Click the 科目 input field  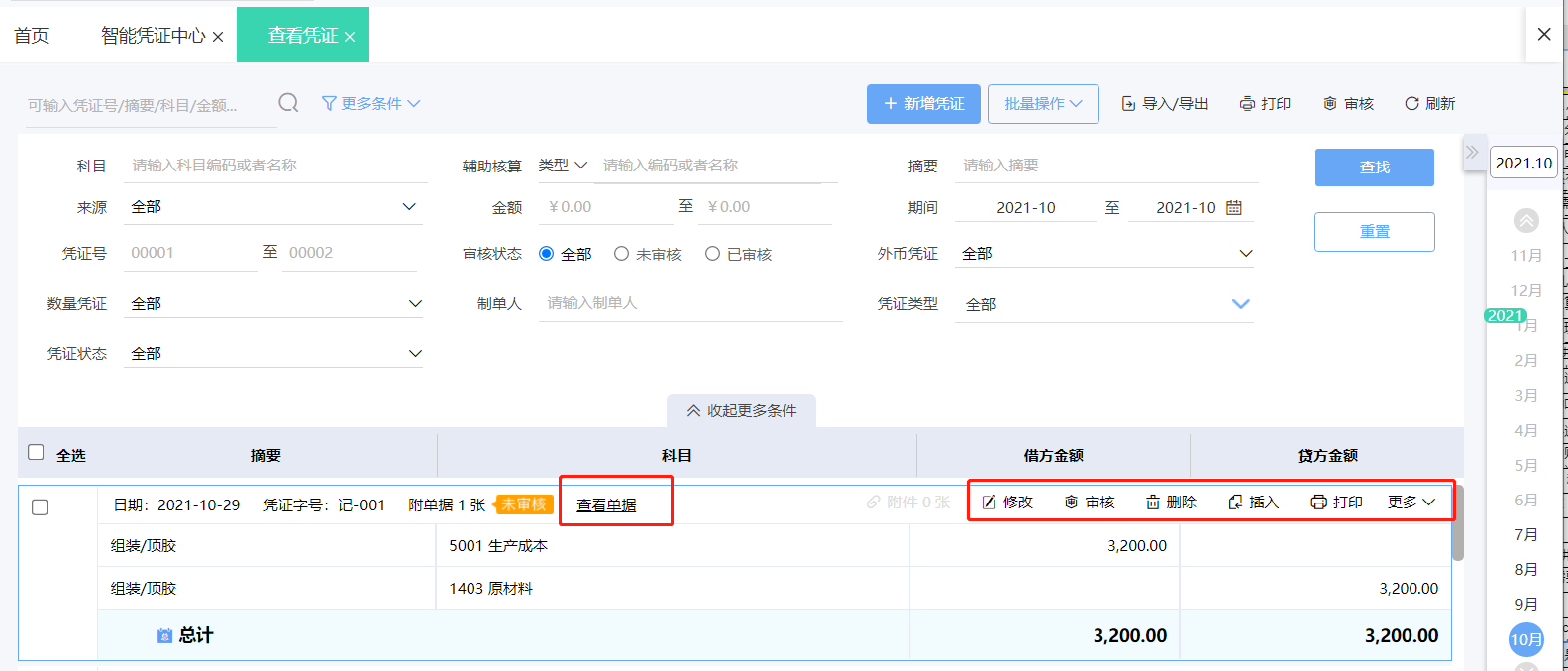(277, 166)
